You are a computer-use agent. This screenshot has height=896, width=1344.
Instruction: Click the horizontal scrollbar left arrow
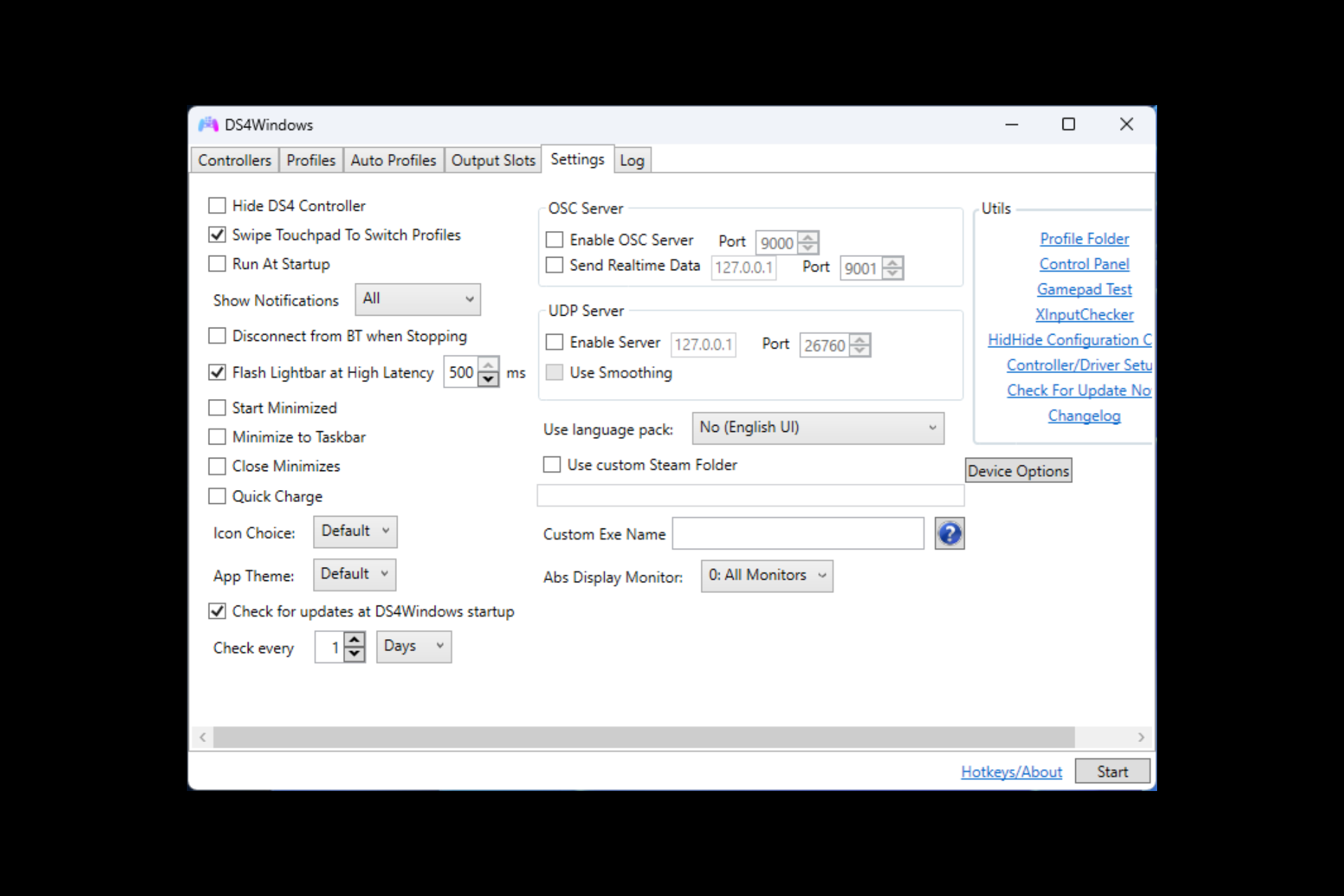(202, 736)
